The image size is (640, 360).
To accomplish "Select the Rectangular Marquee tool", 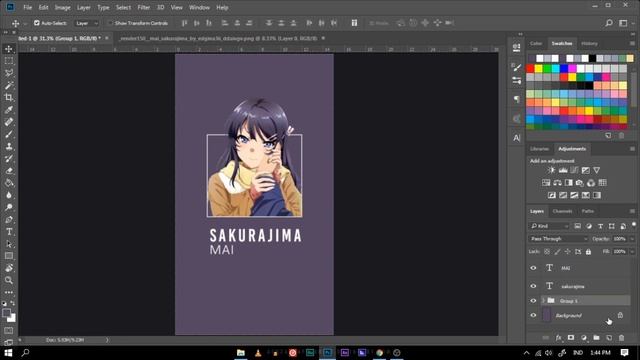I will tap(9, 61).
